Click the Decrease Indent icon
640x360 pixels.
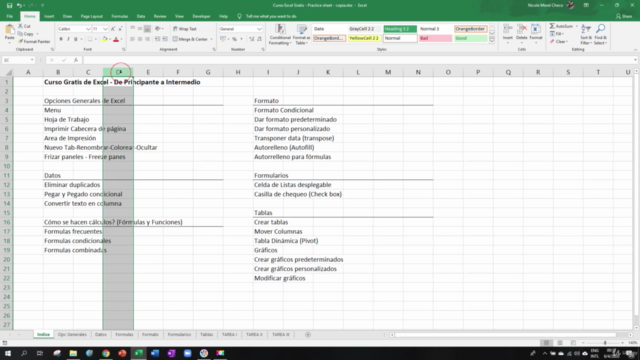tap(158, 39)
